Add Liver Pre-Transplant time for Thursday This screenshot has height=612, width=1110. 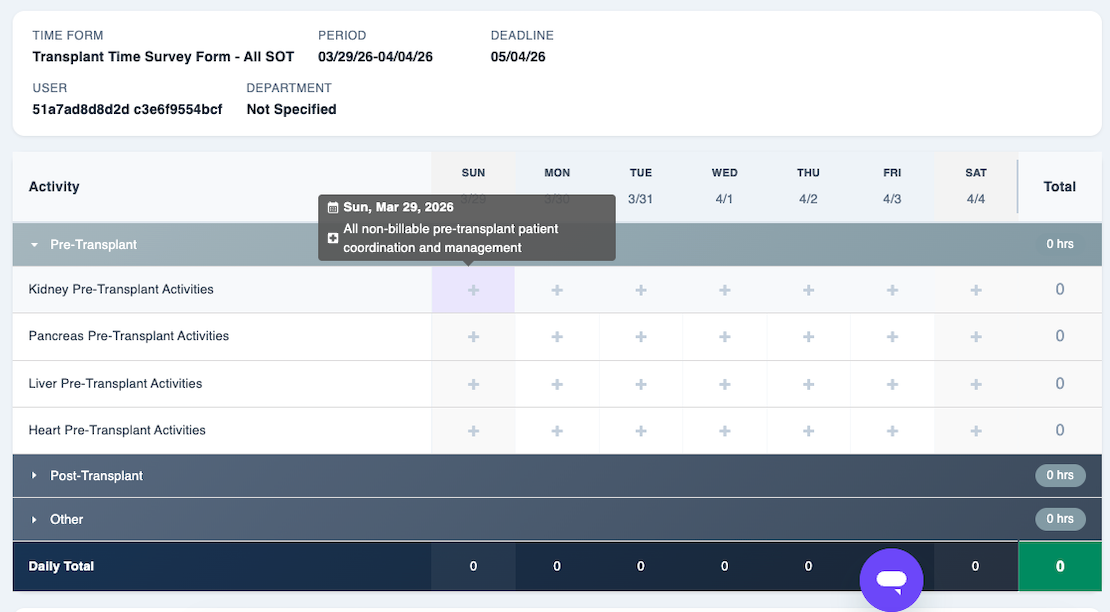(x=808, y=384)
